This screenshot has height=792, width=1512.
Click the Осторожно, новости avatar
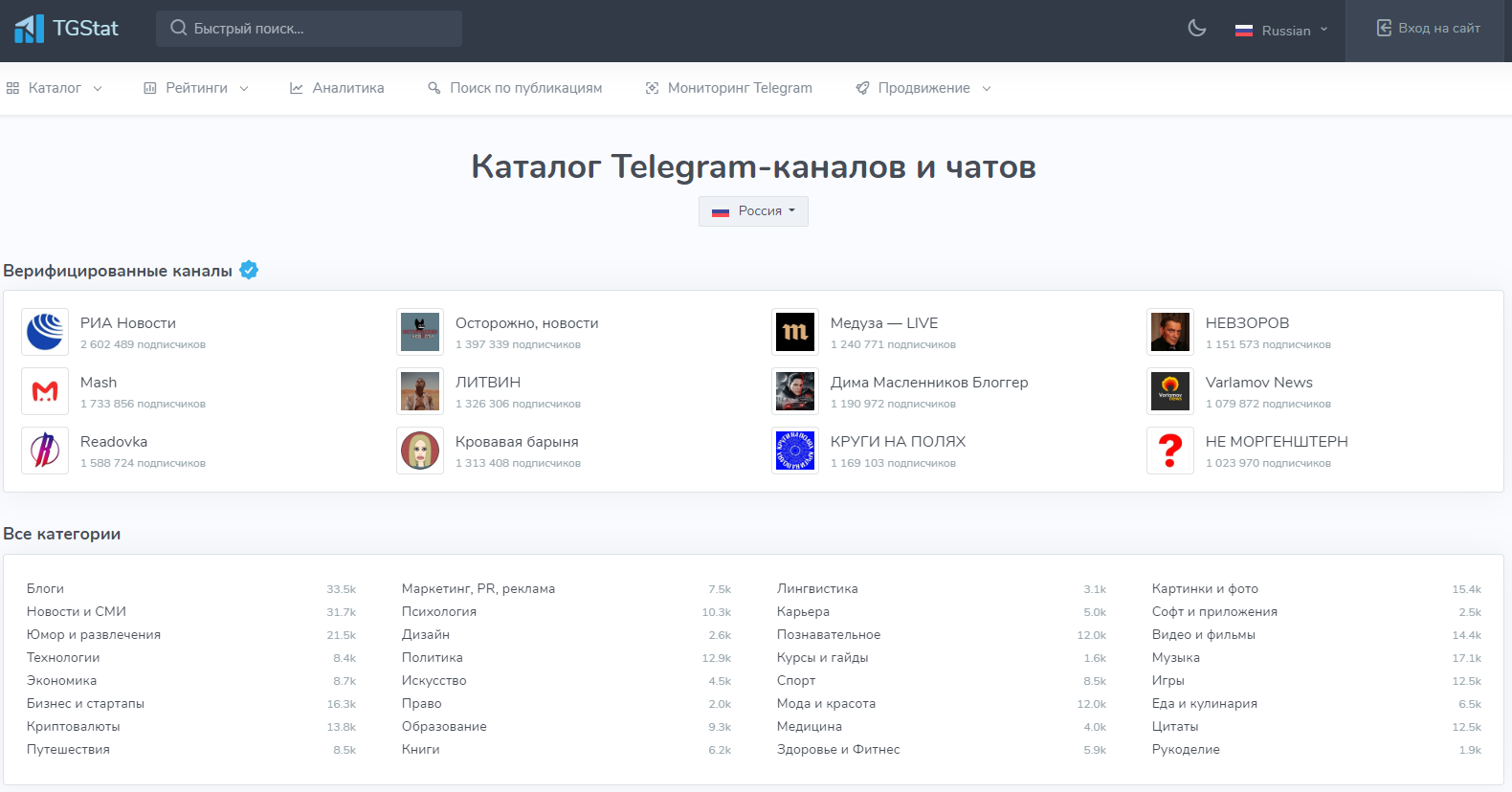tap(420, 332)
